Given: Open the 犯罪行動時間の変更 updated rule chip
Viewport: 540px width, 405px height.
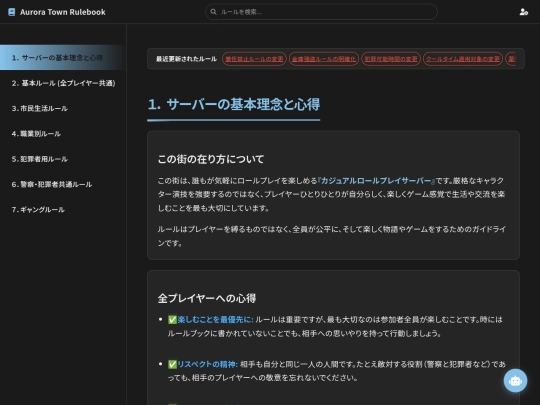Looking at the screenshot, I should (x=391, y=59).
